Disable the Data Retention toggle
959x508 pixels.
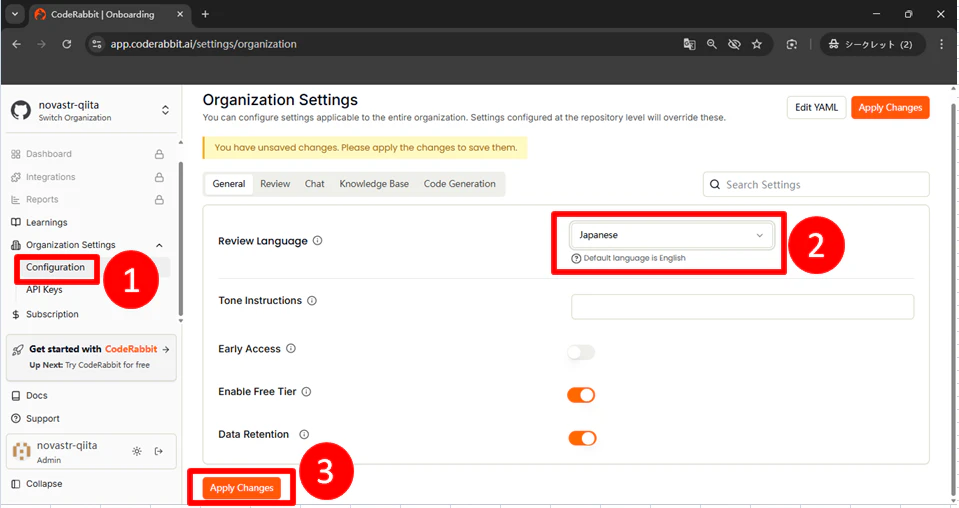[x=582, y=438]
